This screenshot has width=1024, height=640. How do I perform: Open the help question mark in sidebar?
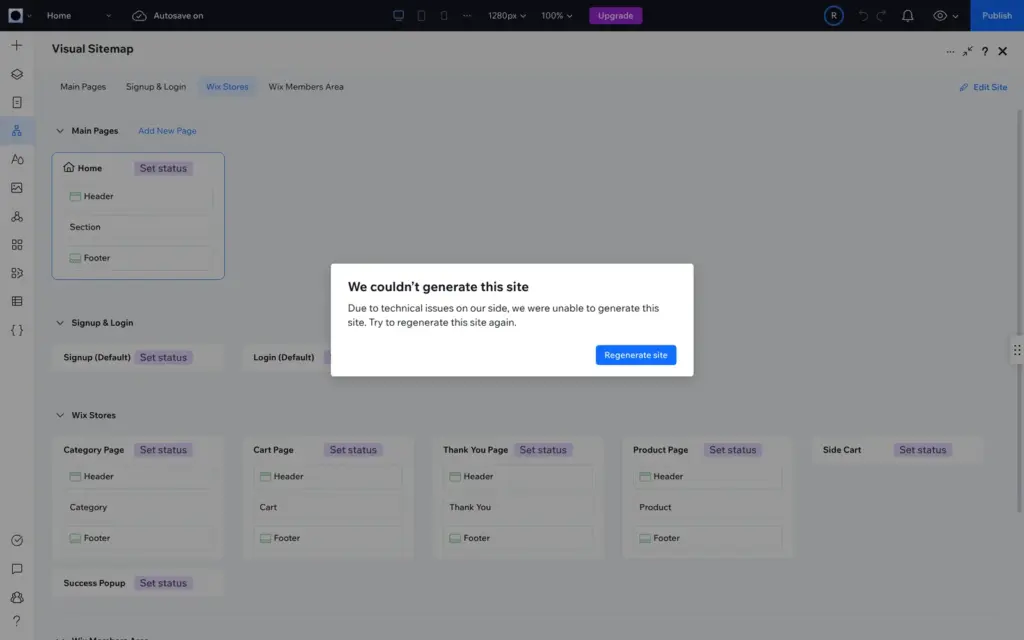coord(17,621)
